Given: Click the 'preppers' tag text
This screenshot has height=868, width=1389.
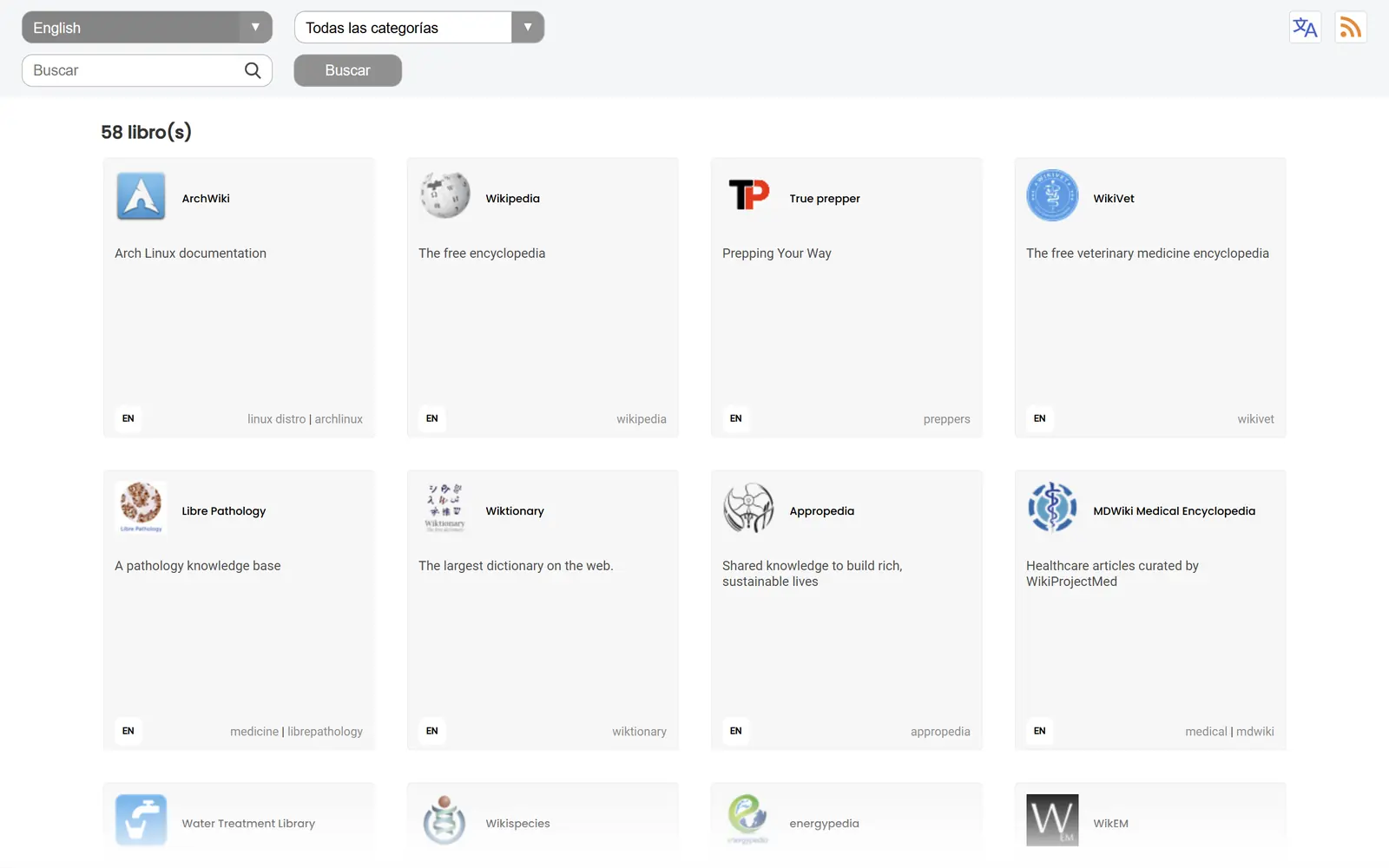Looking at the screenshot, I should [x=946, y=419].
